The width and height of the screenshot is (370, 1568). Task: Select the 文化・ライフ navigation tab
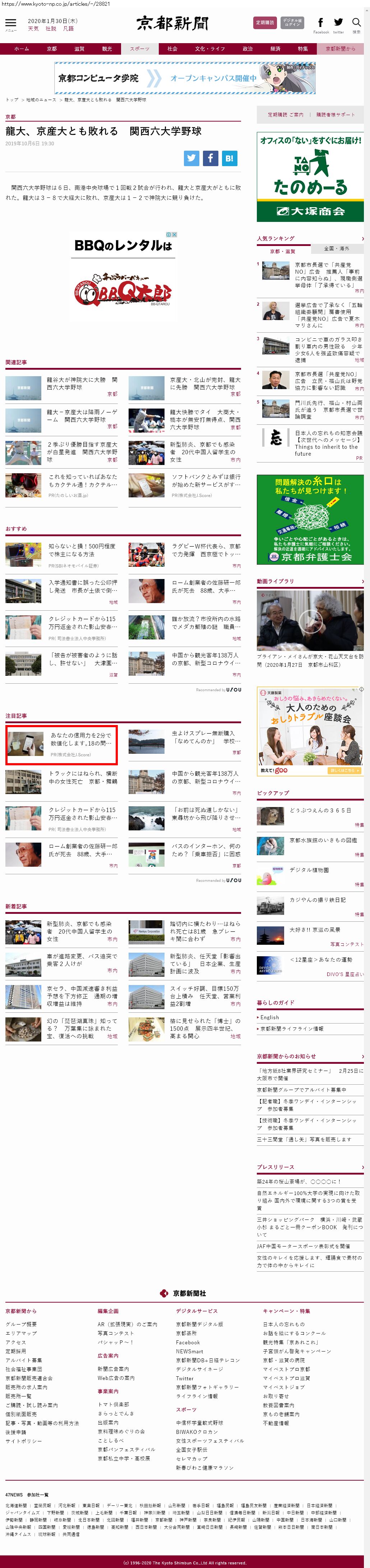tap(209, 49)
